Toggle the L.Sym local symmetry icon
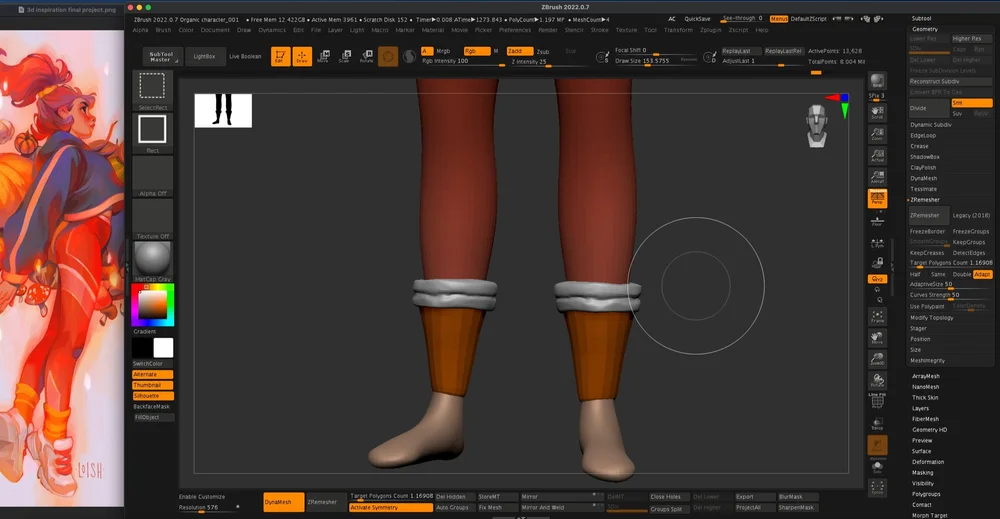 878,244
